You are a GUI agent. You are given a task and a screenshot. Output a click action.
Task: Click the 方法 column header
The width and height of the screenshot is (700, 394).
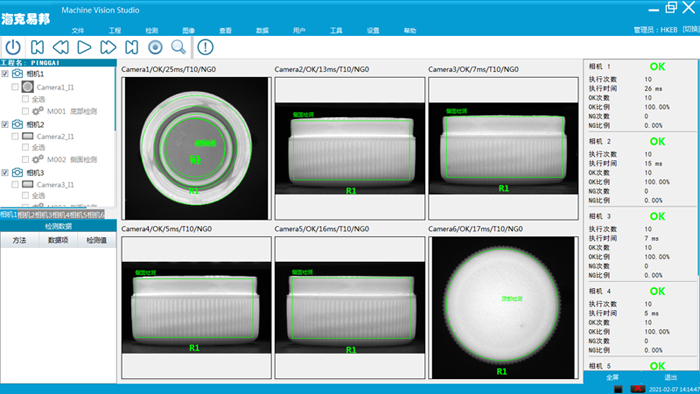19,240
